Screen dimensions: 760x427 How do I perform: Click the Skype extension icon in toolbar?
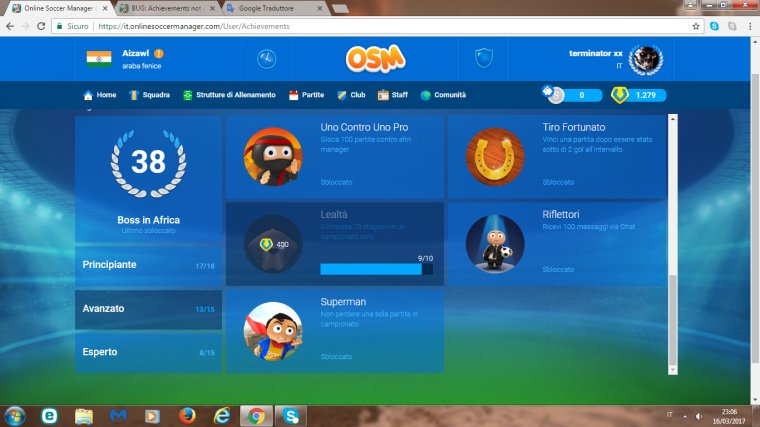coord(714,26)
